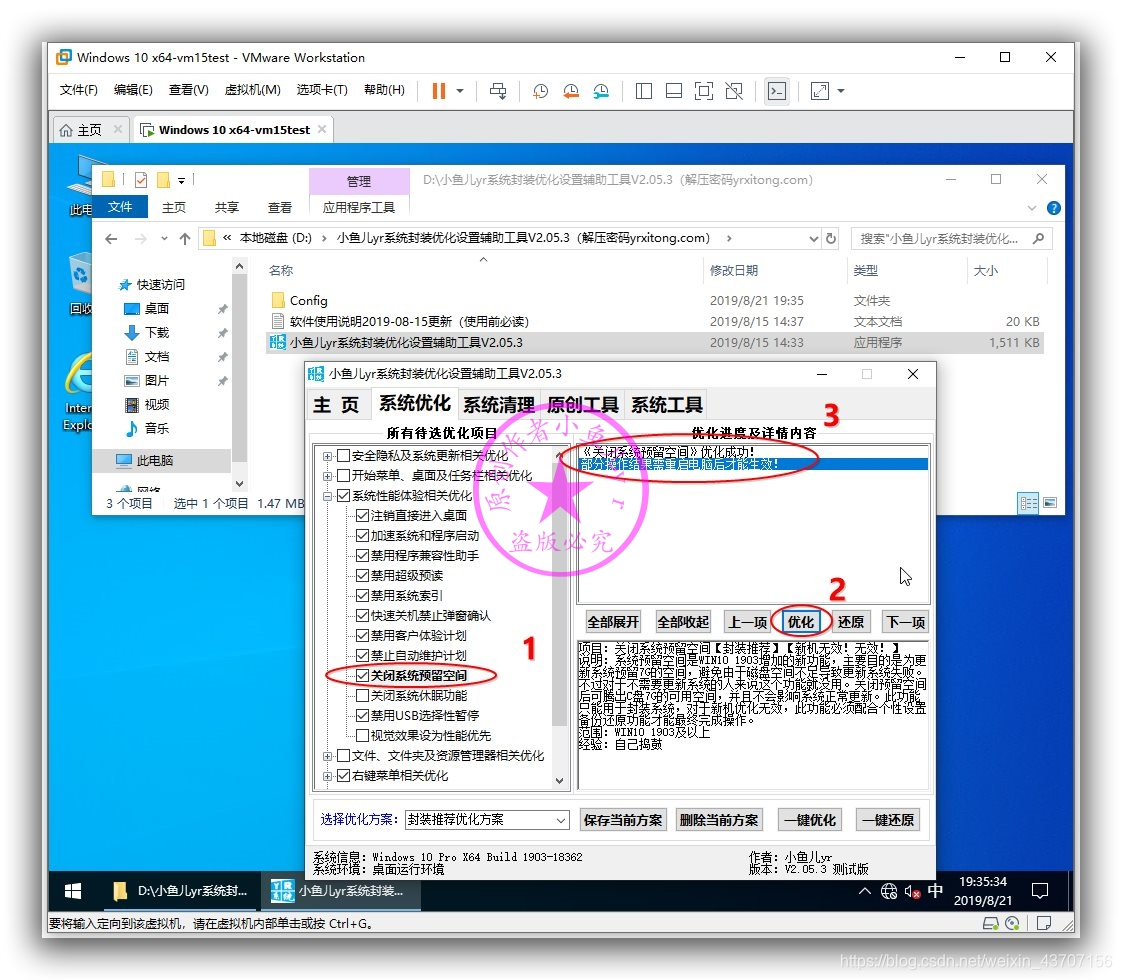The height and width of the screenshot is (980, 1122).
Task: Open Explorer address history dropdown
Action: [x=814, y=238]
